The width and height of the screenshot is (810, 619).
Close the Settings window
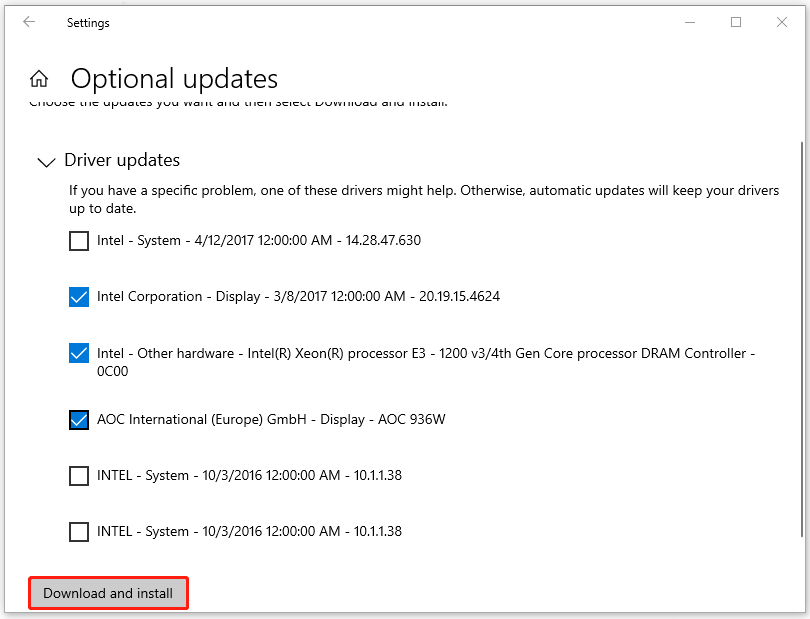pos(783,22)
